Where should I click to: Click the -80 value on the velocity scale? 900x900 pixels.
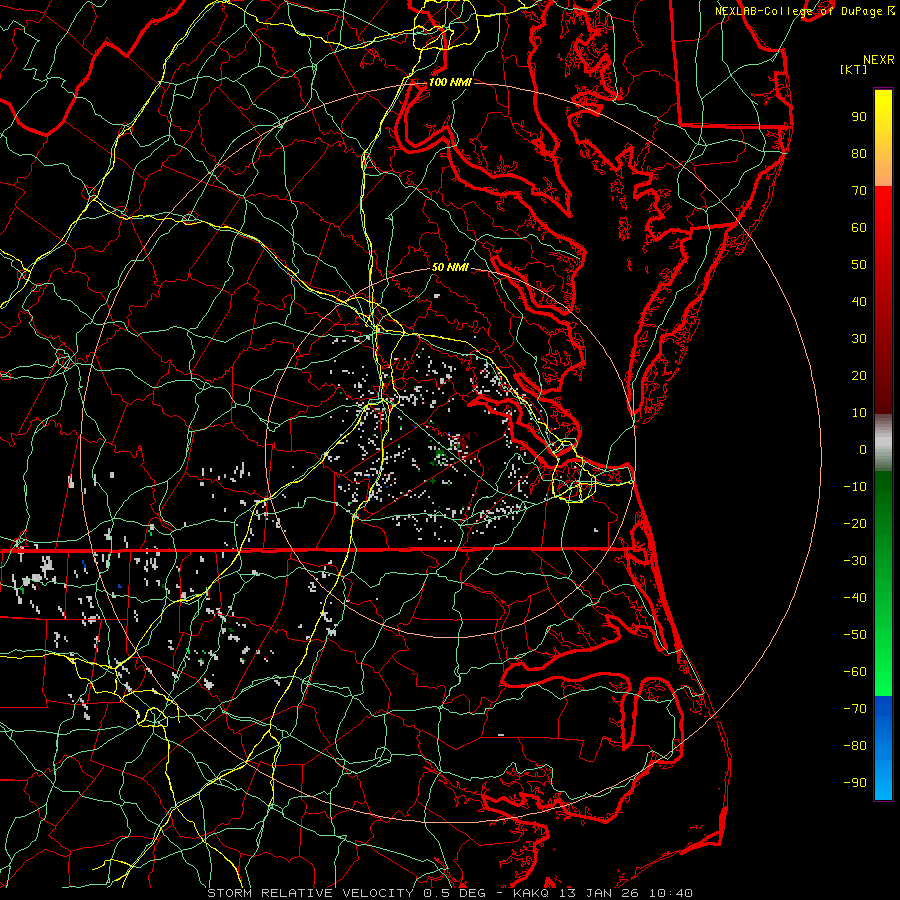pos(855,746)
